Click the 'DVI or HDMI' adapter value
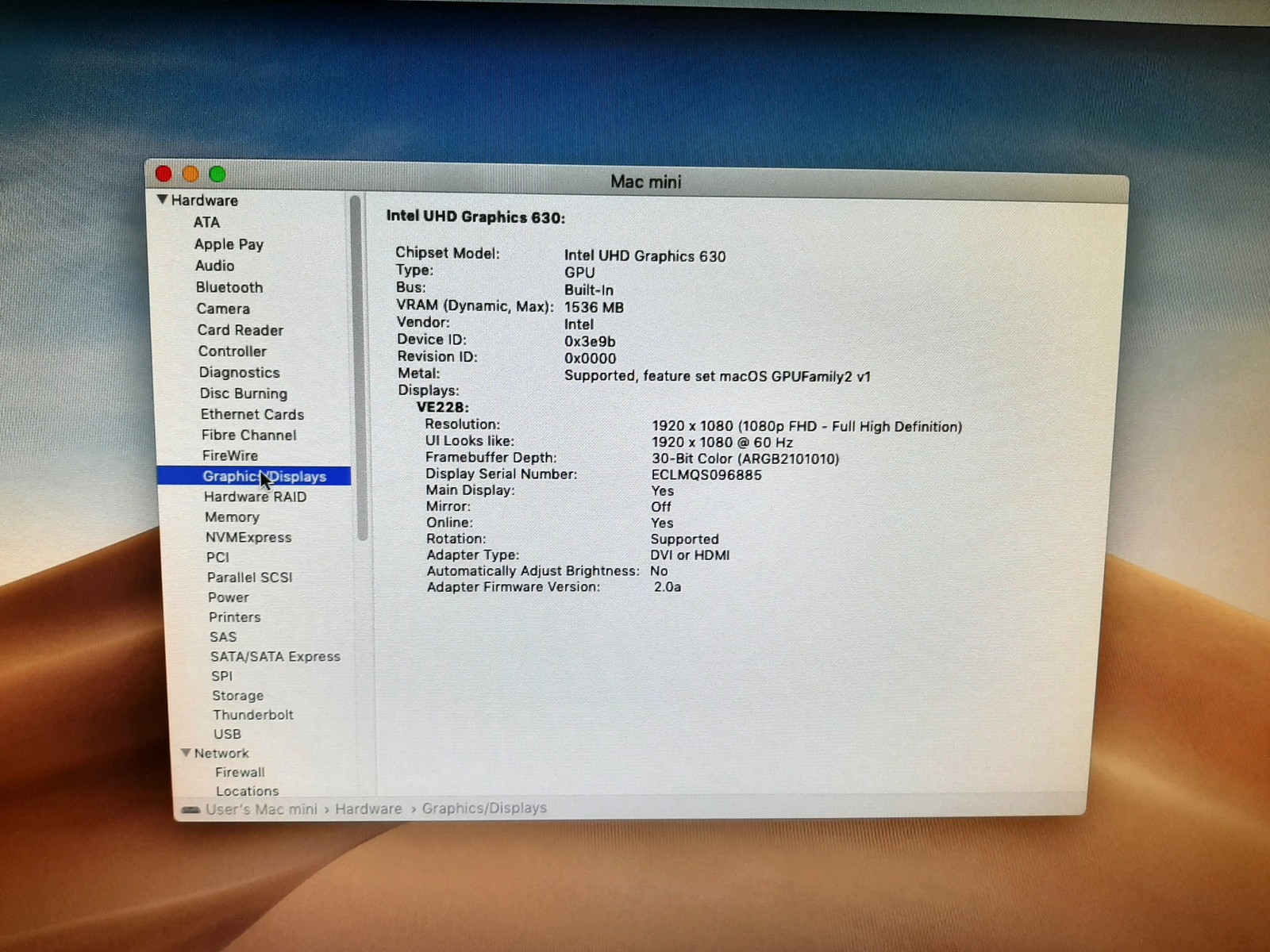The image size is (1270, 952). (x=690, y=555)
